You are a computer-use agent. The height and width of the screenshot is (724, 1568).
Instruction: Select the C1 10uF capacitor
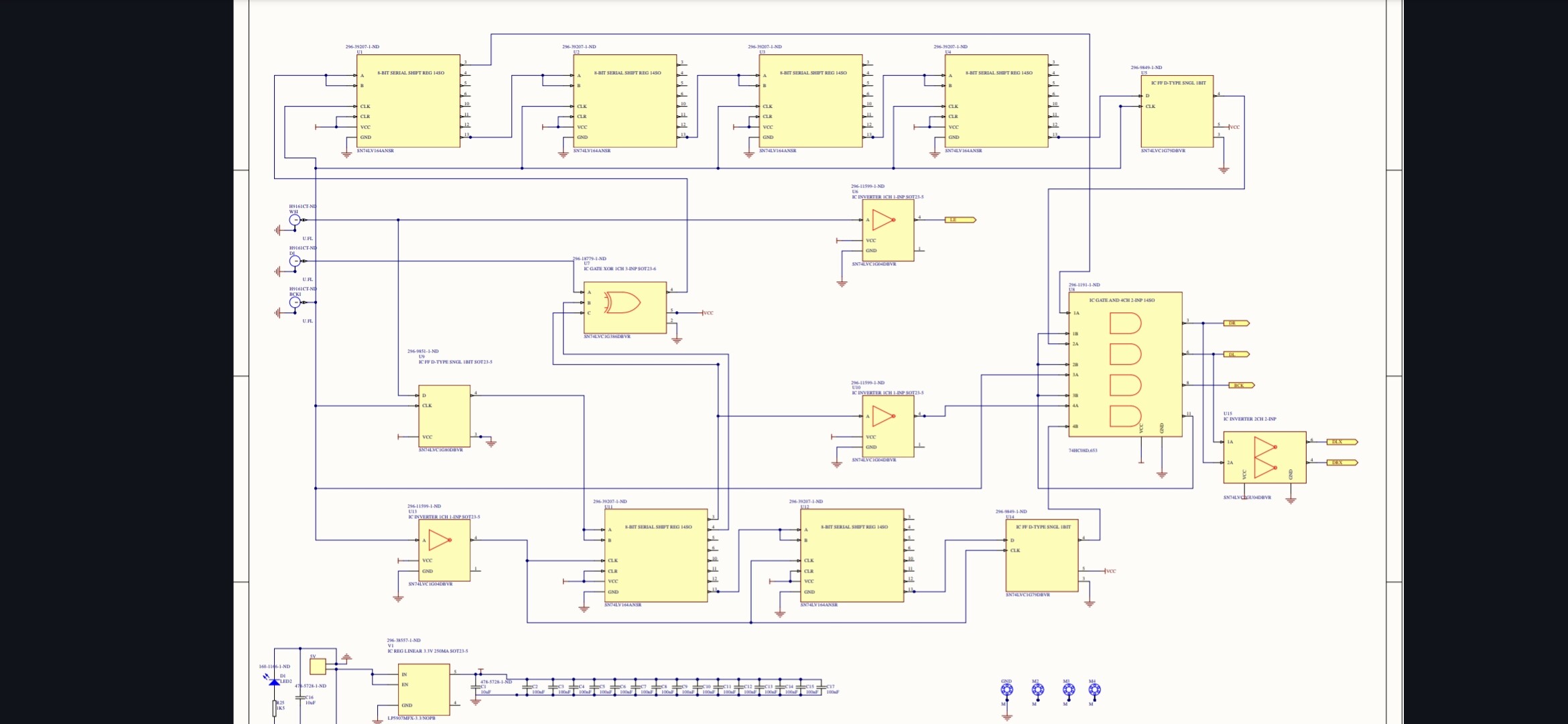click(476, 688)
